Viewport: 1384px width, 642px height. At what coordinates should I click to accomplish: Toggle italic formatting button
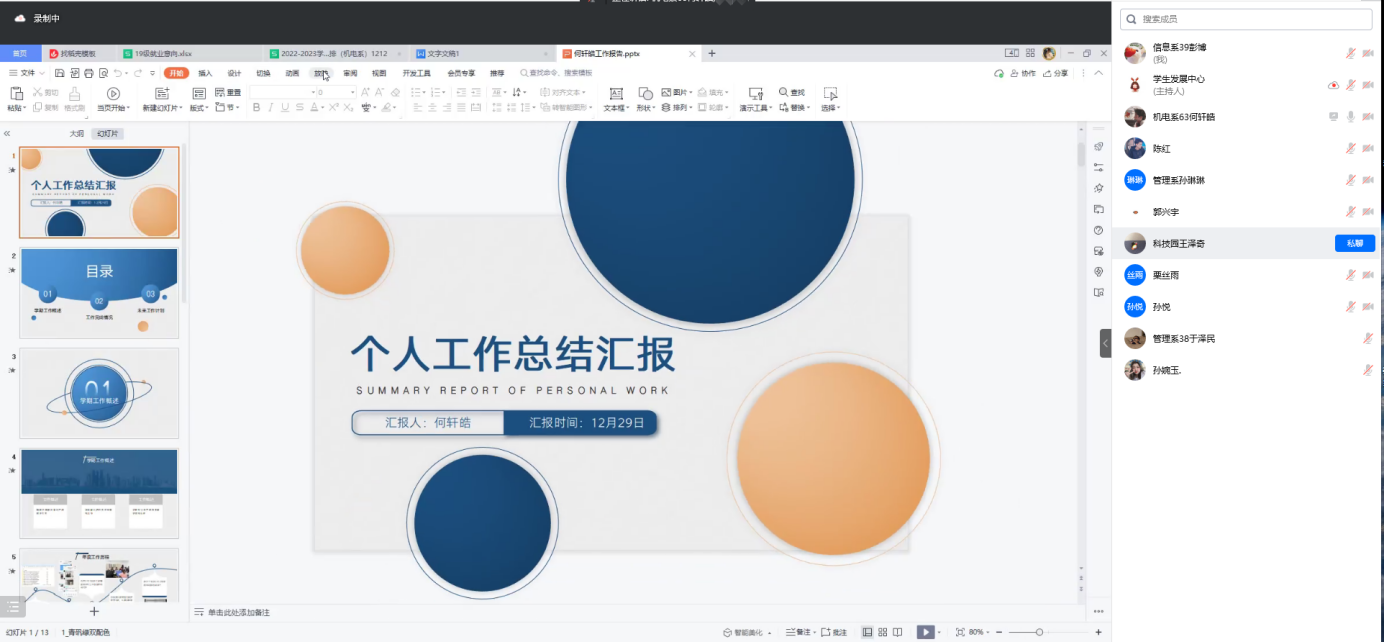(270, 107)
